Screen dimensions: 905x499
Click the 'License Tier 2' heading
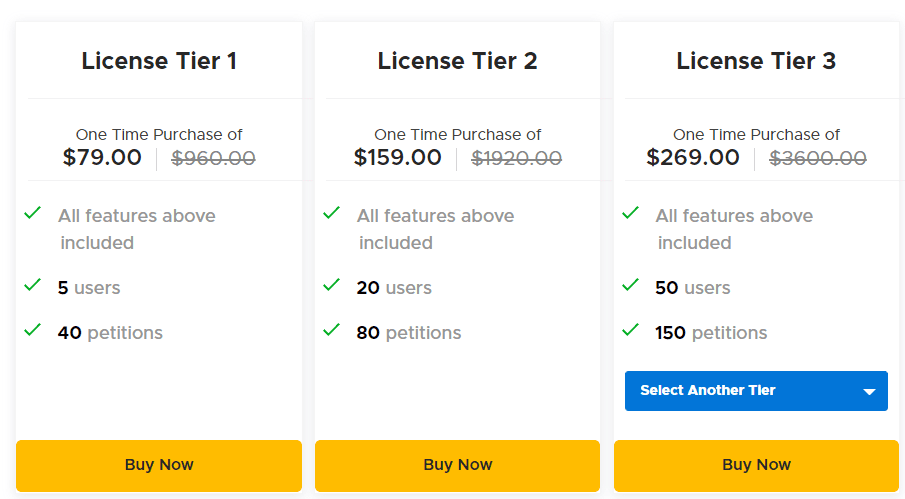point(458,61)
